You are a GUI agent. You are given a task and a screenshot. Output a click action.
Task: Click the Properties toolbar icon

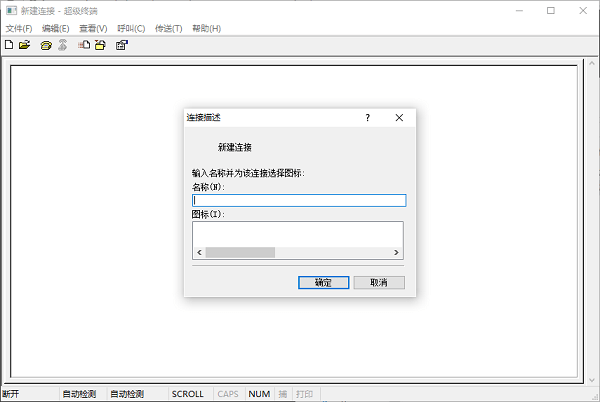click(x=122, y=45)
